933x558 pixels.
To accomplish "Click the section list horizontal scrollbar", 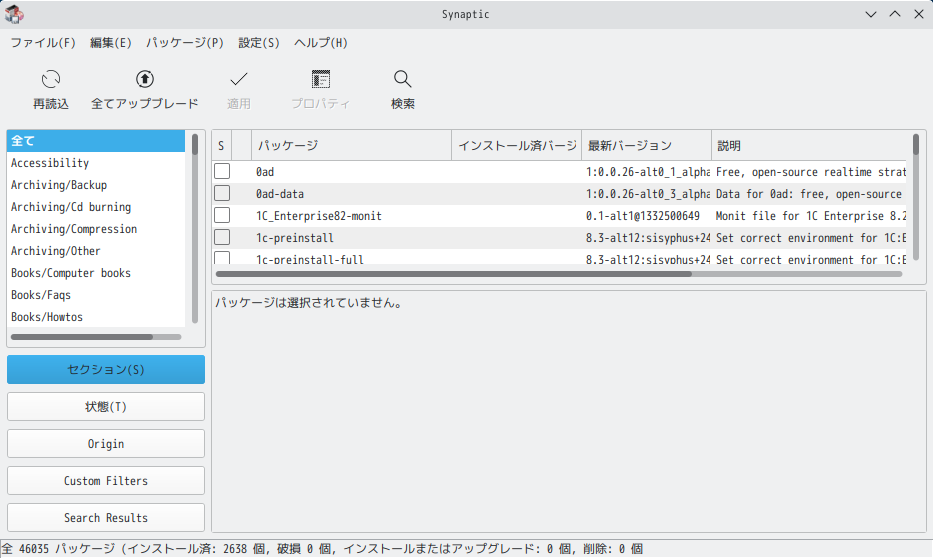I will (96, 337).
